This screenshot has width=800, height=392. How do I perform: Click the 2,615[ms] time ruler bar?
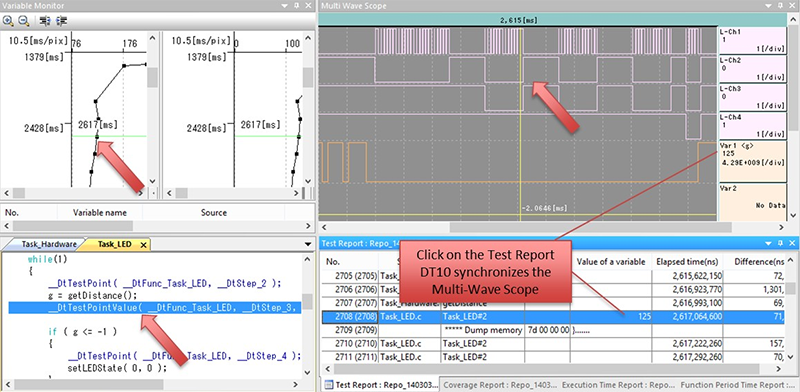[518, 20]
